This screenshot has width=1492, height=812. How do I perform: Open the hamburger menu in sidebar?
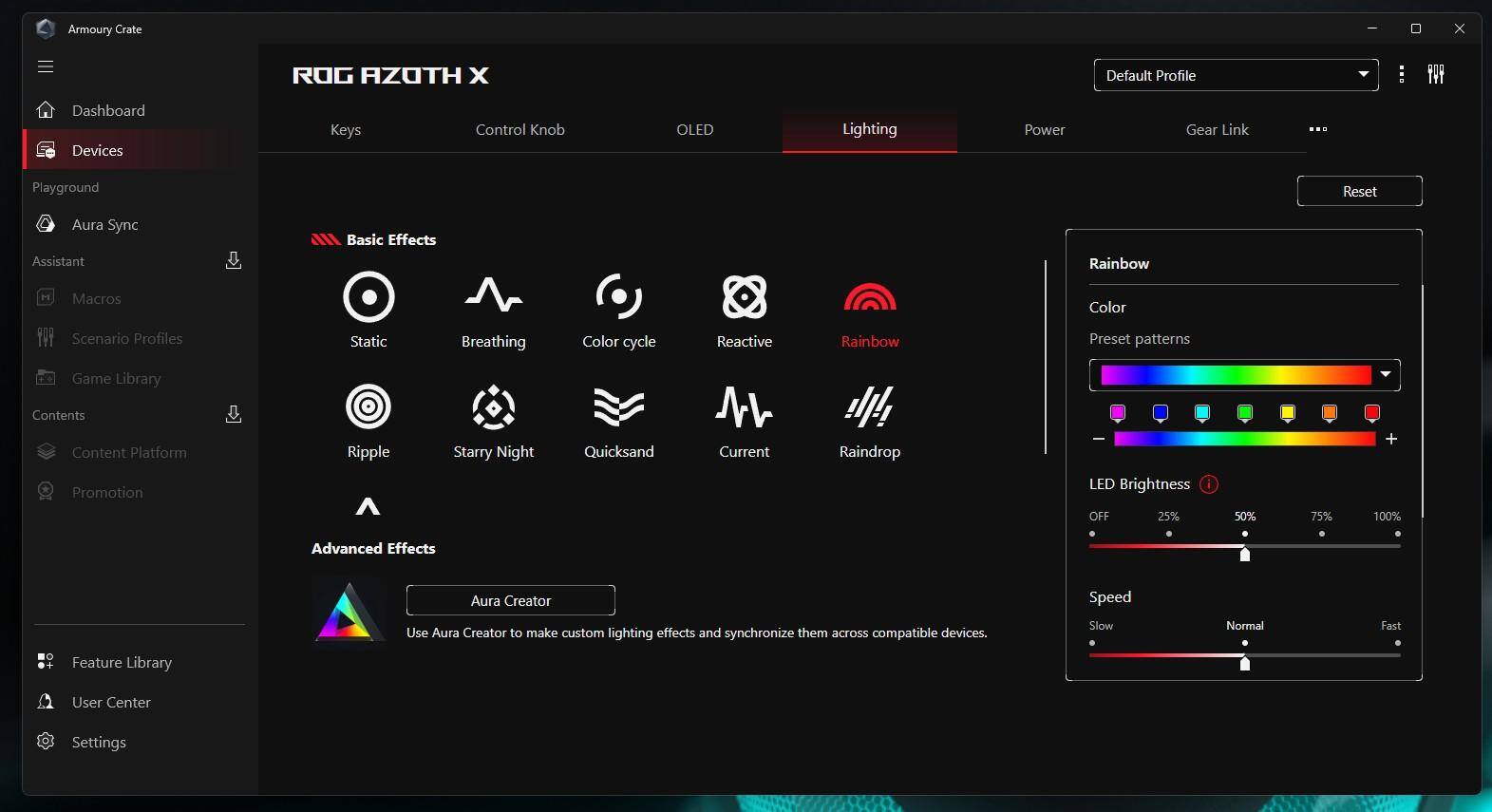[x=46, y=66]
